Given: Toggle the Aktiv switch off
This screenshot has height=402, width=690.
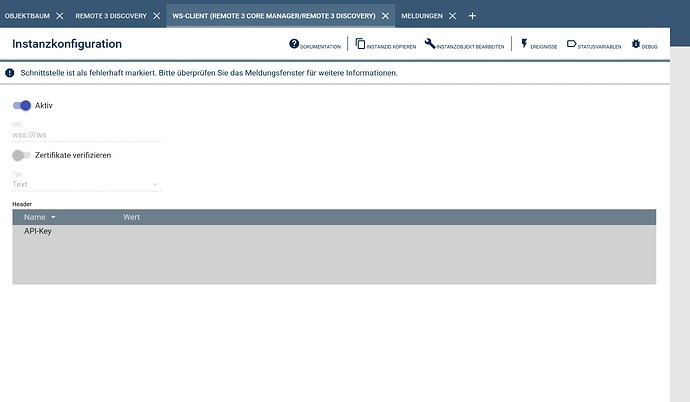Looking at the screenshot, I should pos(21,105).
